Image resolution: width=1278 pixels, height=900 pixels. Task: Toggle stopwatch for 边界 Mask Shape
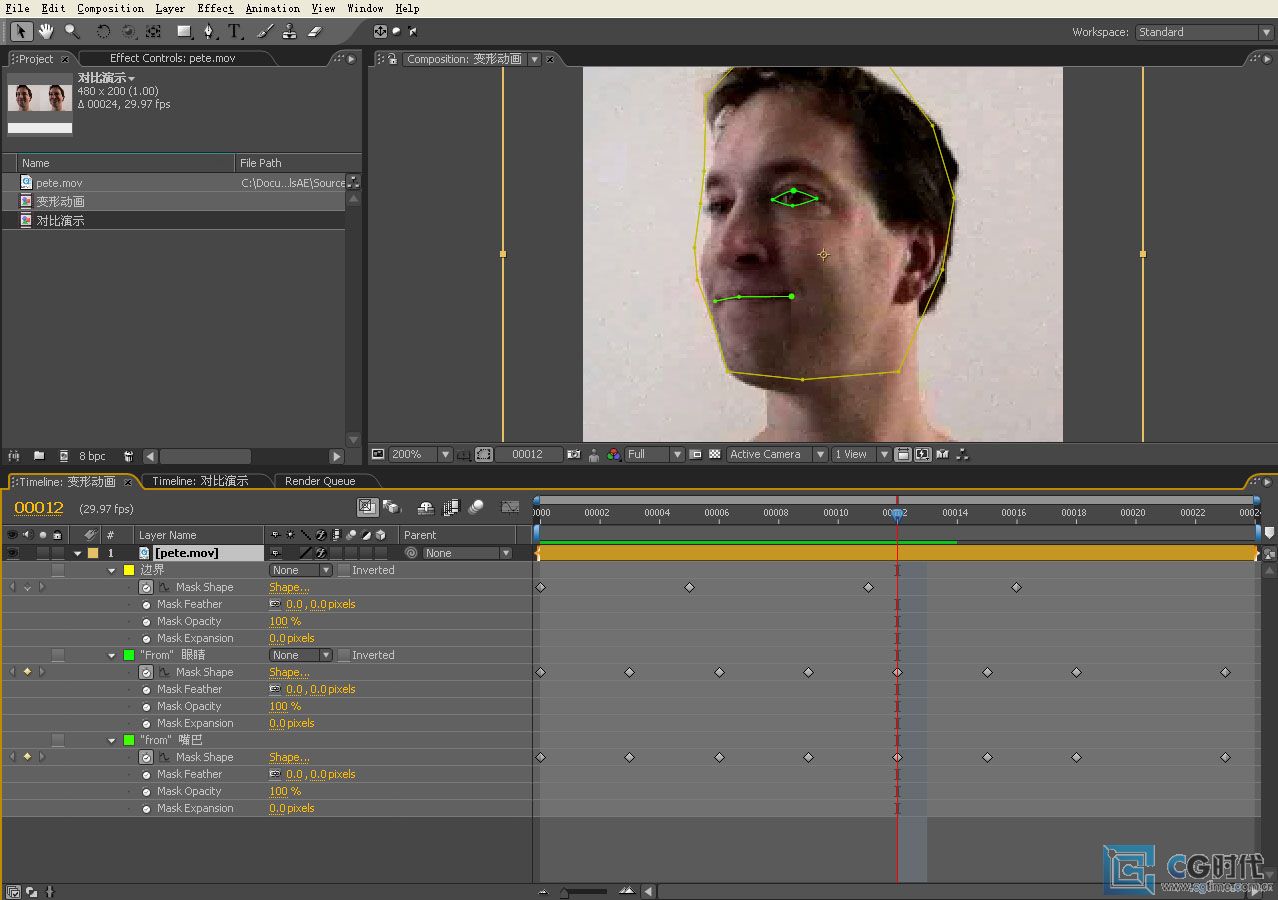tap(146, 587)
